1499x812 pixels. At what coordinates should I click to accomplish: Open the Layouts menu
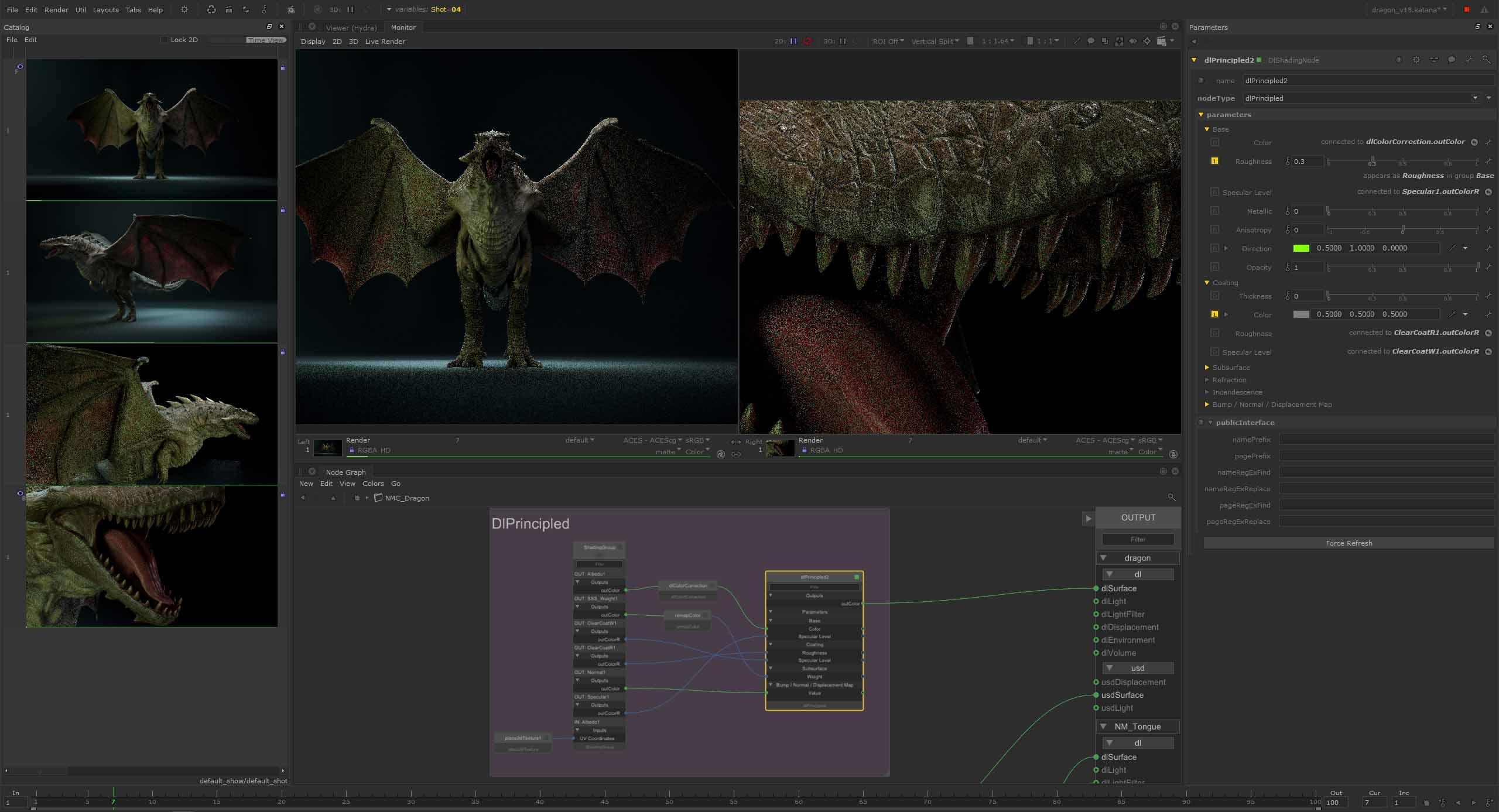point(105,10)
